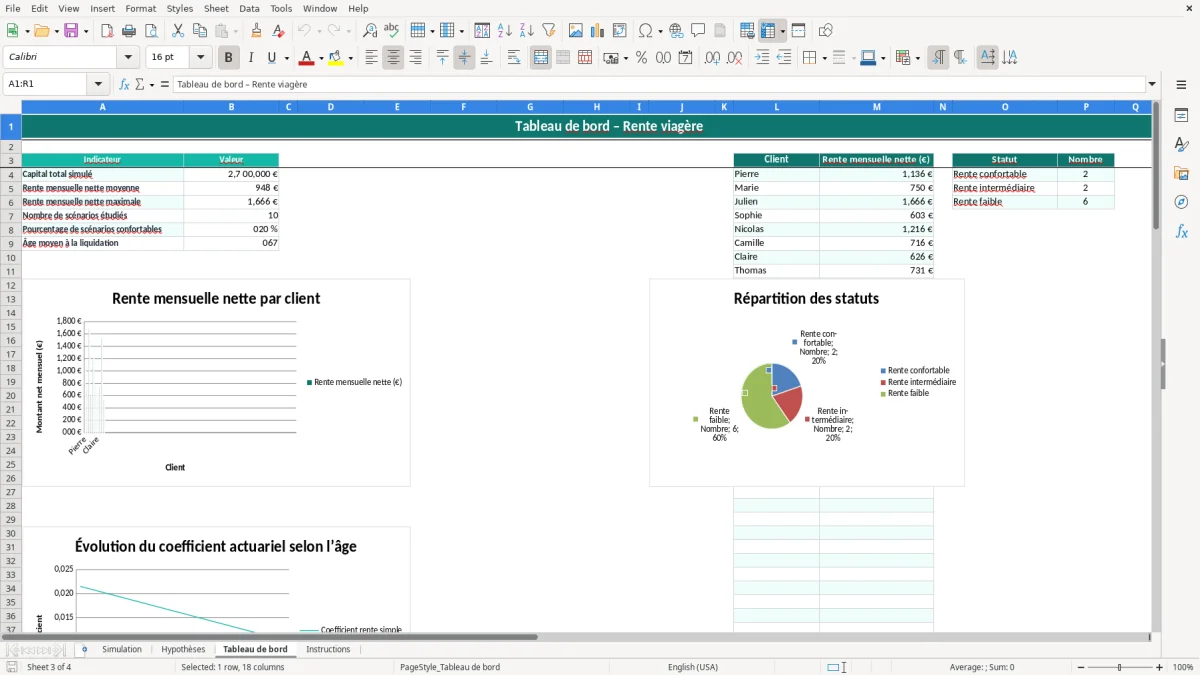Click the Format as Percent icon
Image resolution: width=1200 pixels, height=675 pixels.
tap(641, 58)
